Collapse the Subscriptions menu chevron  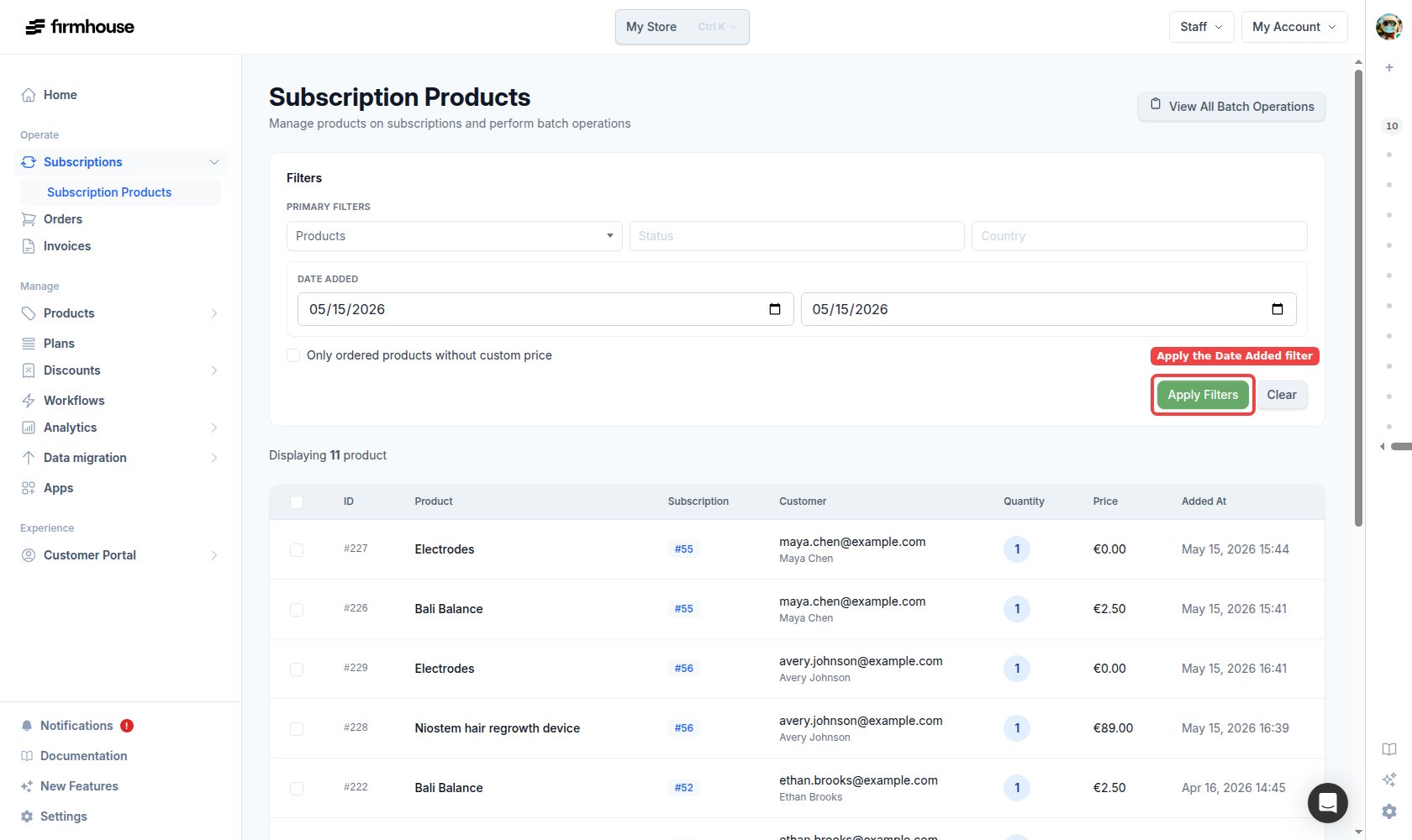(214, 162)
